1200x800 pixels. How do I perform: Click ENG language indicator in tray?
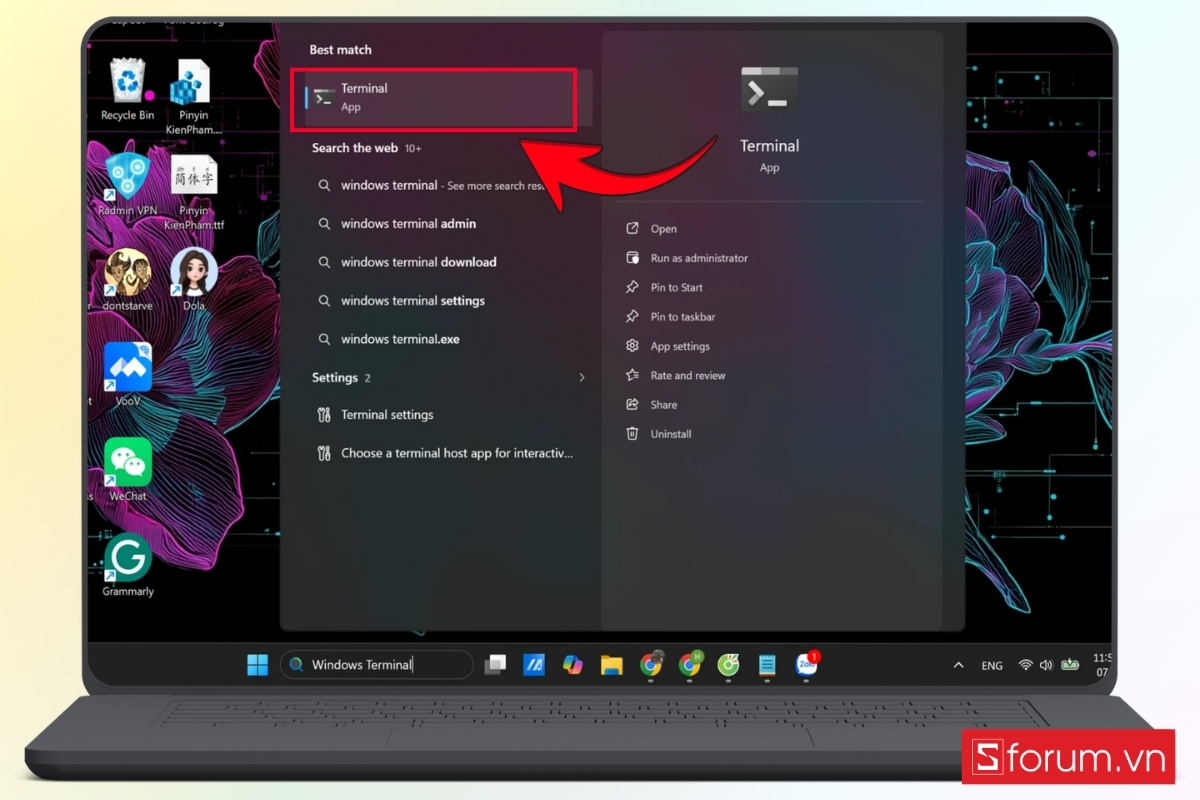992,665
